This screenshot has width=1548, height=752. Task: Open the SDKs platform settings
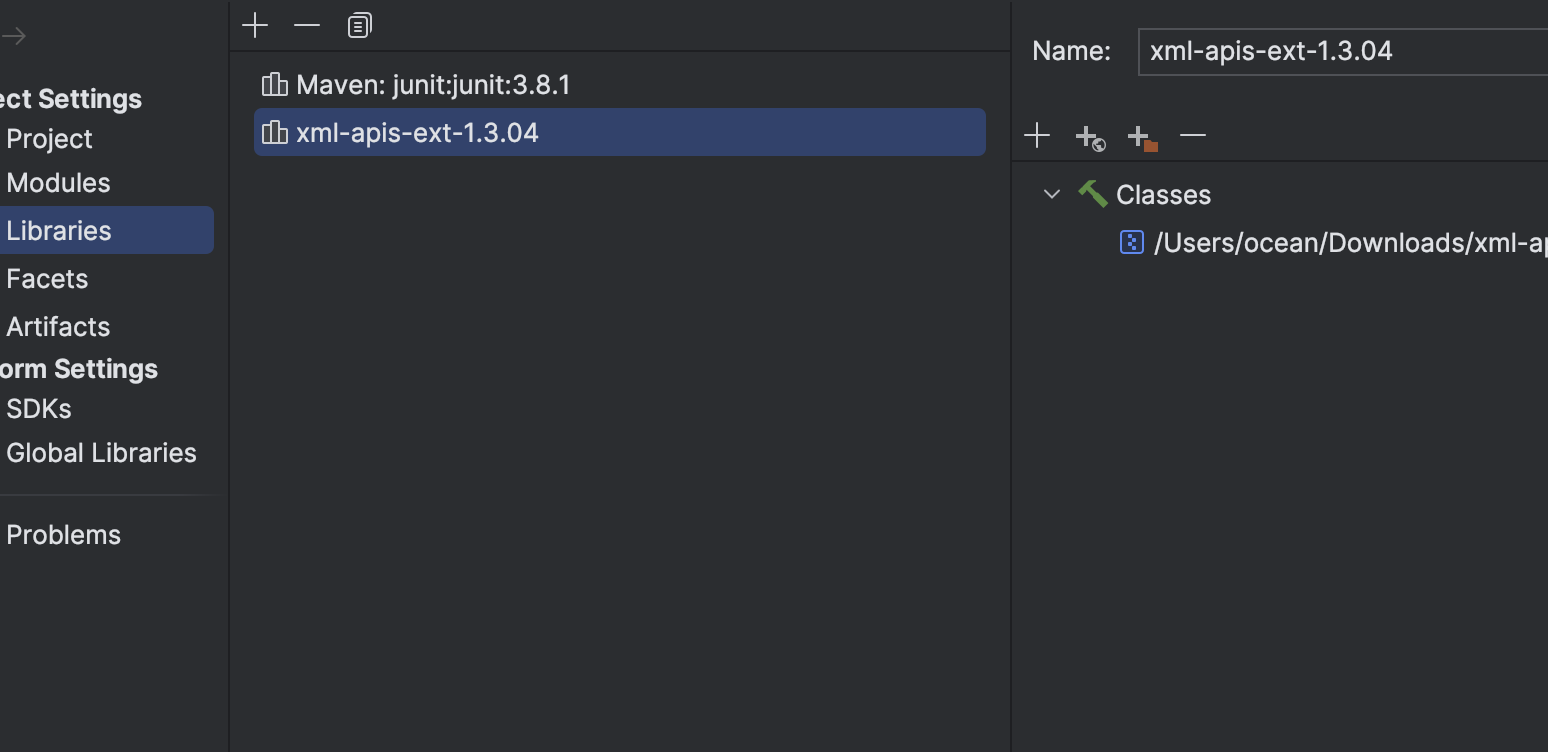(39, 409)
